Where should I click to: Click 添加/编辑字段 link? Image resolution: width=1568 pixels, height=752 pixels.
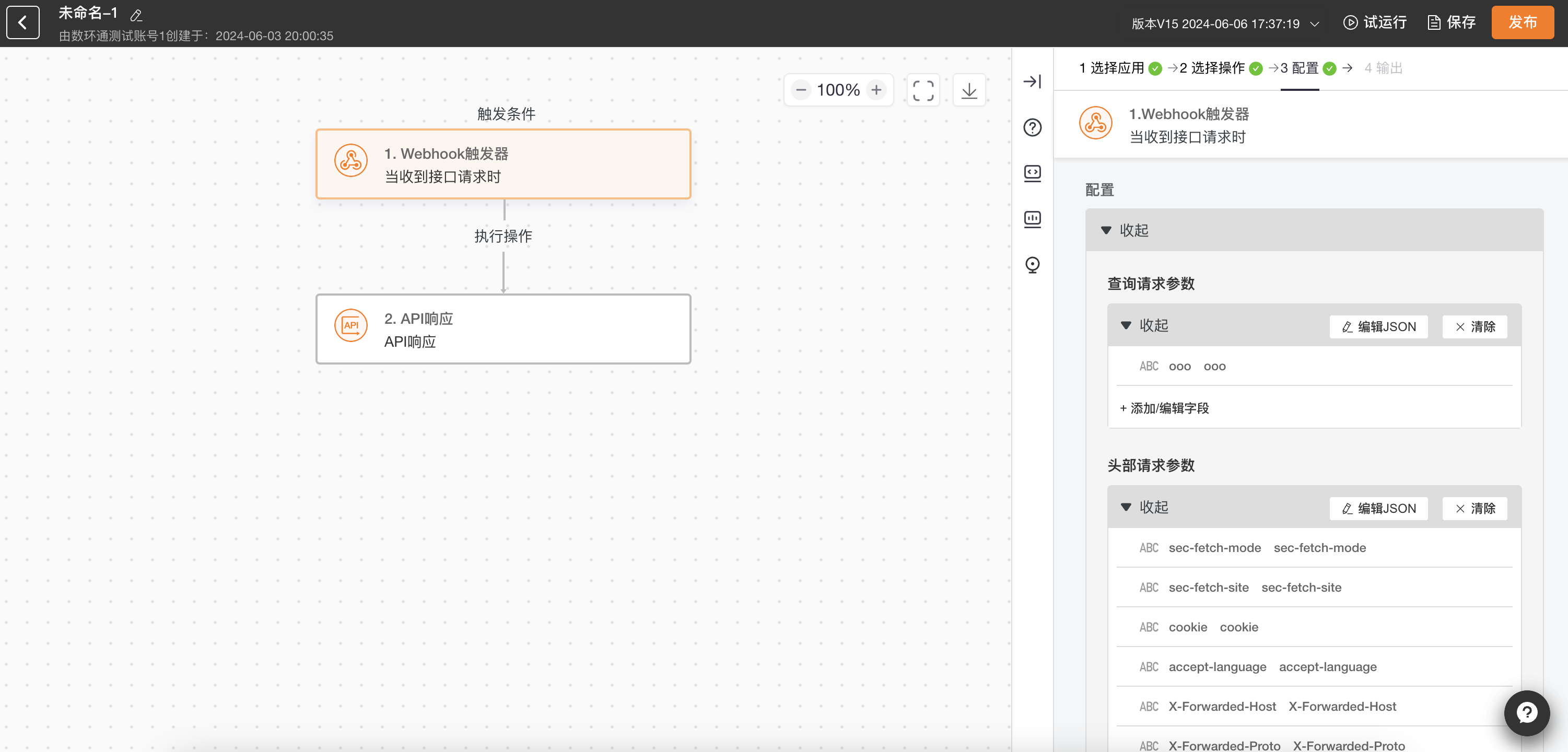[x=1164, y=408]
